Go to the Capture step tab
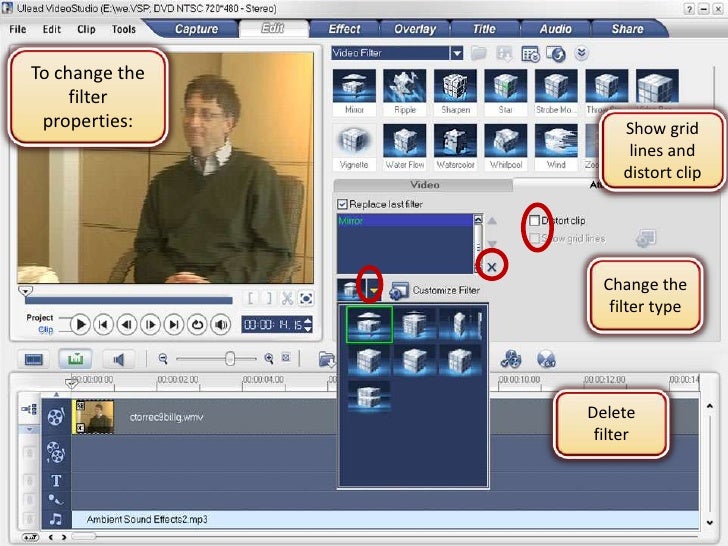The image size is (728, 546). [196, 29]
